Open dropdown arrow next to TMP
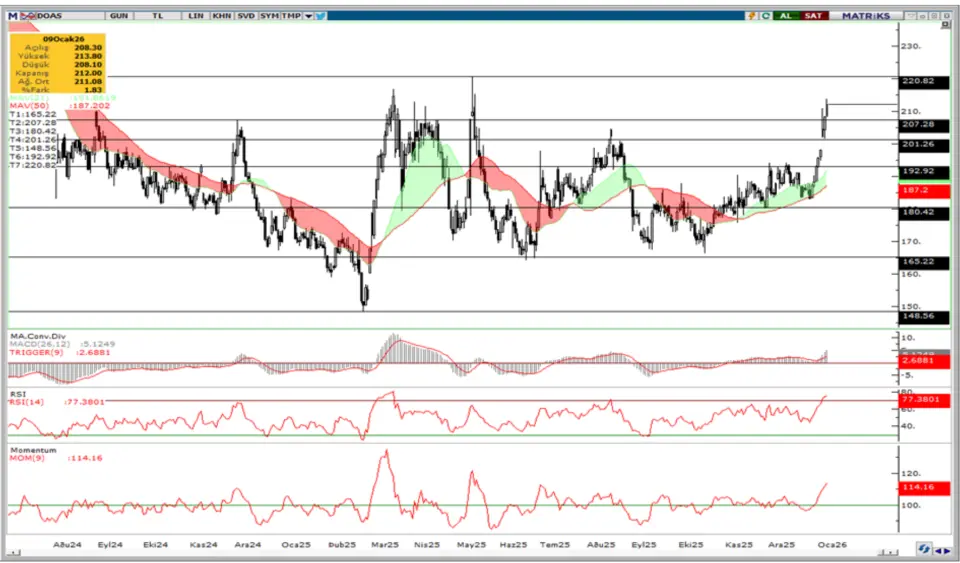This screenshot has width=960, height=563. [308, 16]
